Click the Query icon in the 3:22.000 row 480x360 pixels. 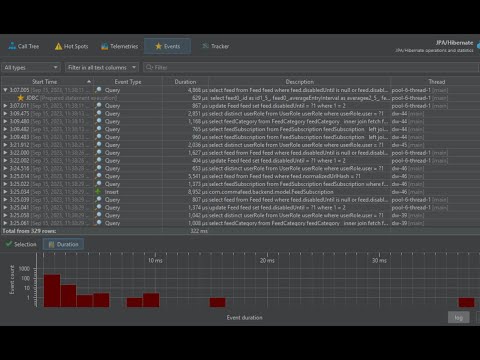click(x=99, y=153)
